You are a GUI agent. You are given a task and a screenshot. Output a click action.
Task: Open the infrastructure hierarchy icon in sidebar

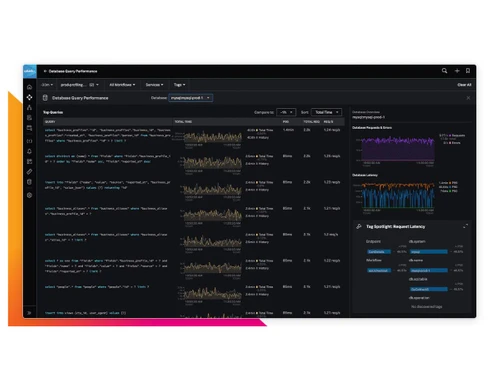[x=29, y=107]
